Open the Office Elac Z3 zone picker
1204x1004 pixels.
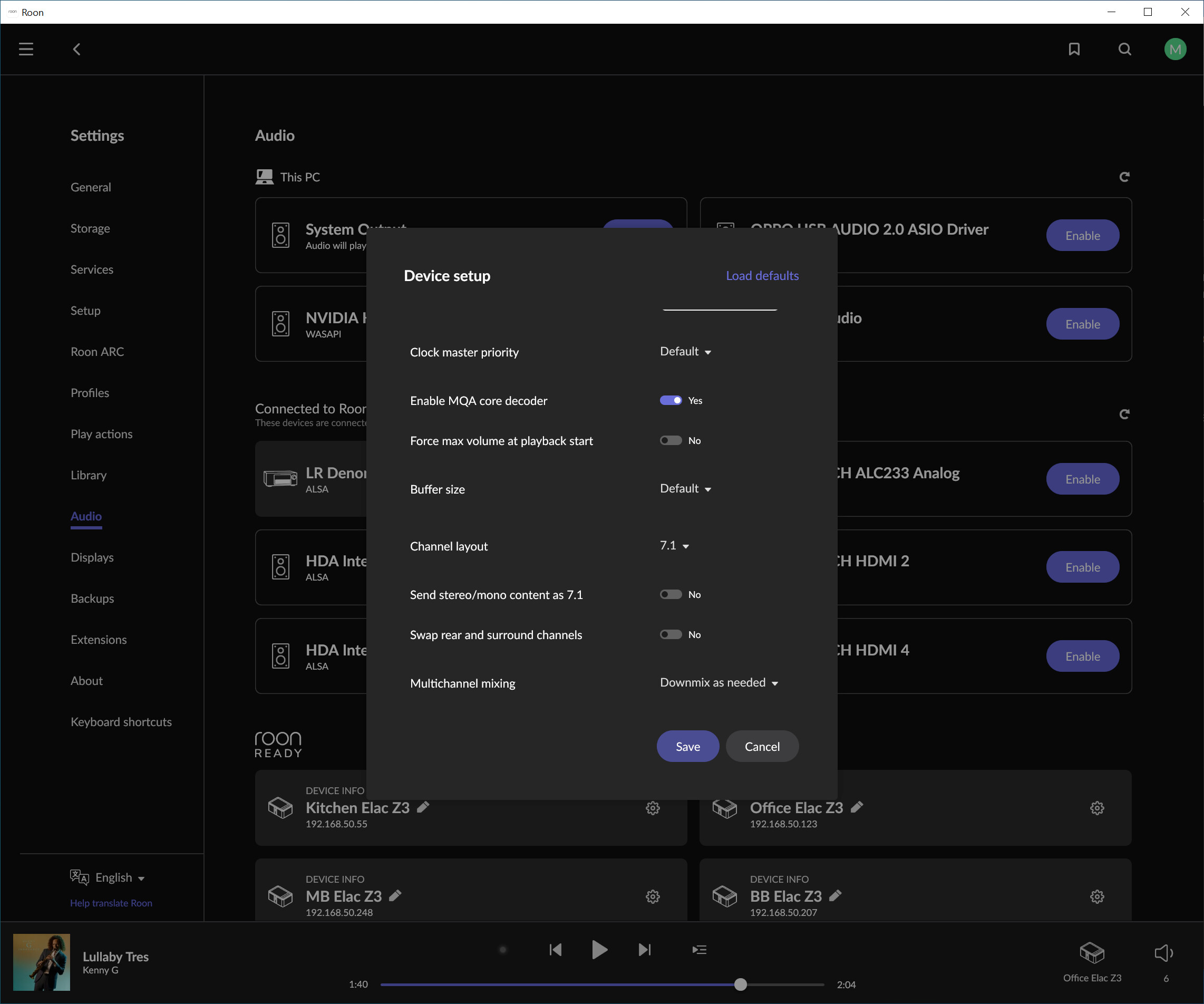1092,962
